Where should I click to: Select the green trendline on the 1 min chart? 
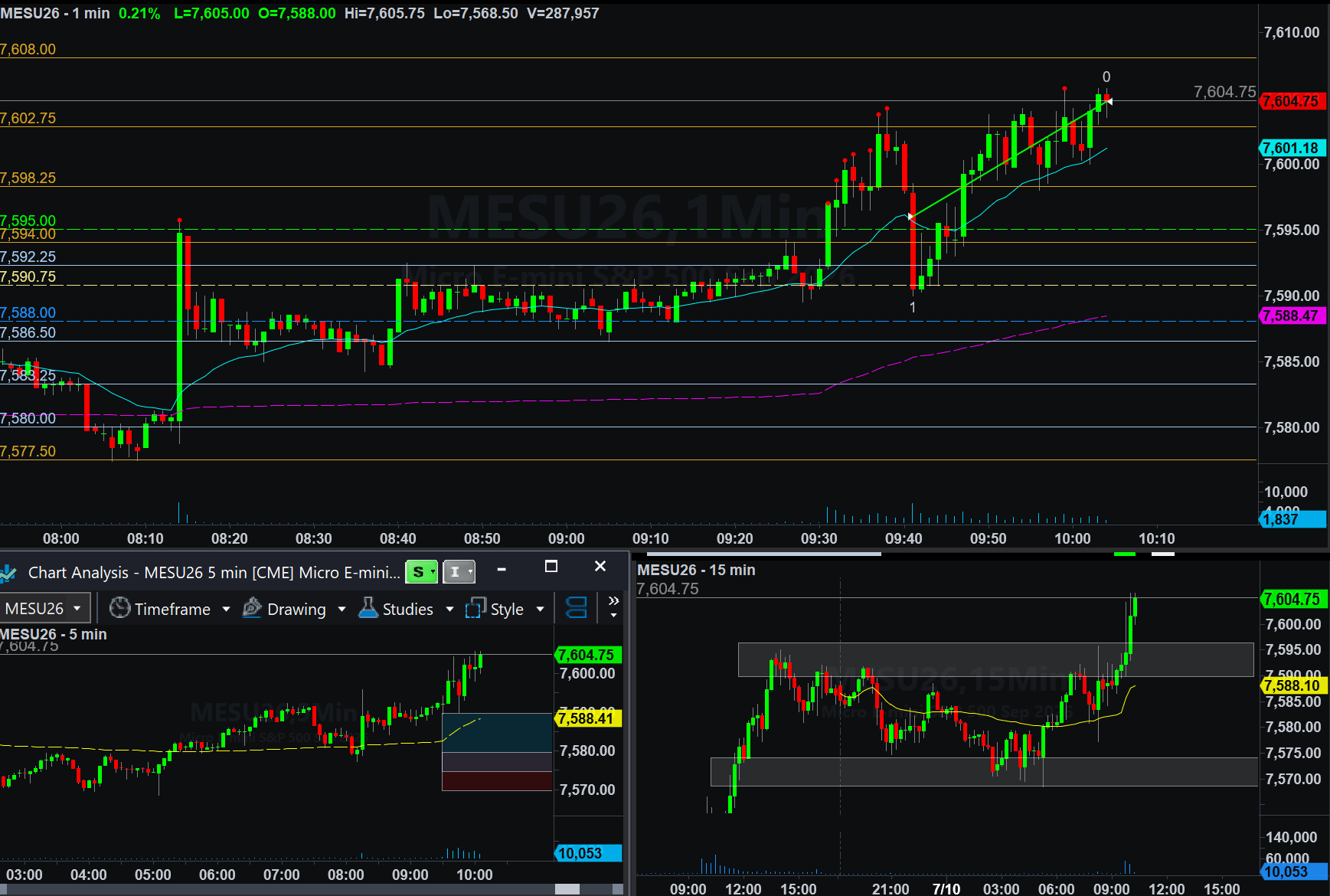tap(1009, 158)
